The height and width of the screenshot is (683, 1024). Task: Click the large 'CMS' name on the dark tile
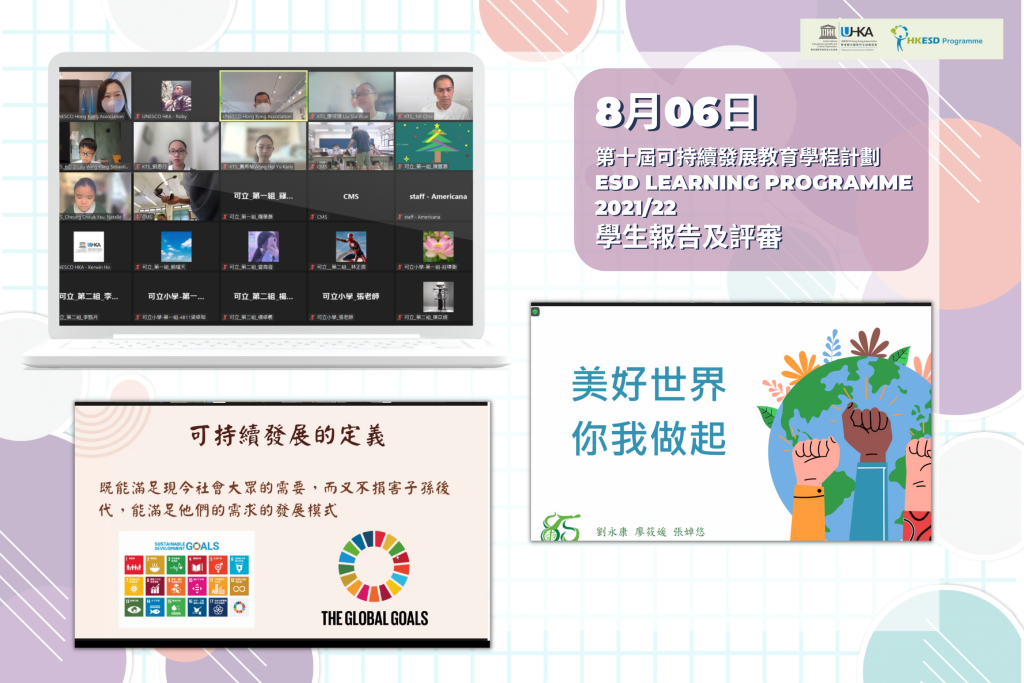351,196
